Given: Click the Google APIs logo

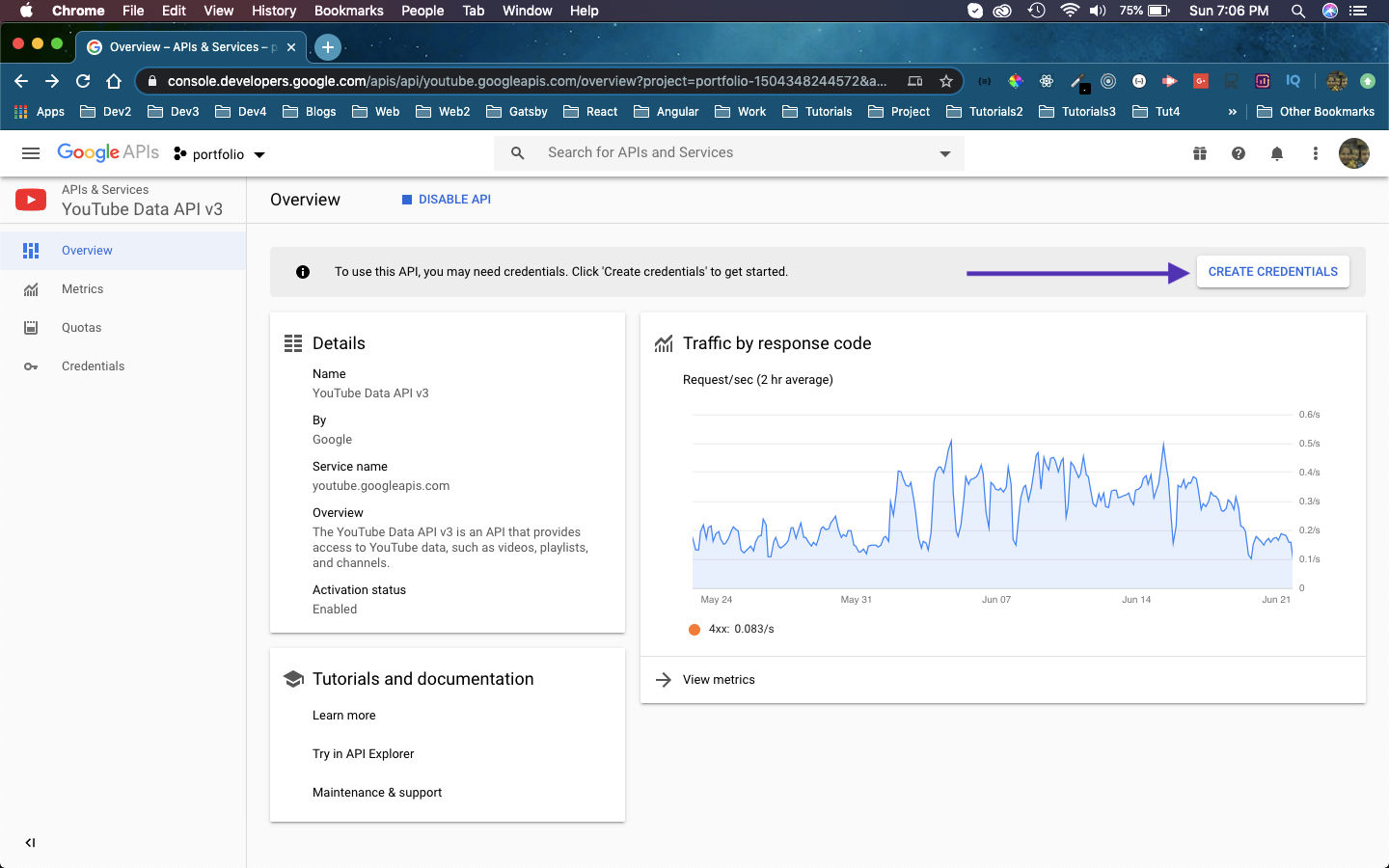Looking at the screenshot, I should [108, 152].
